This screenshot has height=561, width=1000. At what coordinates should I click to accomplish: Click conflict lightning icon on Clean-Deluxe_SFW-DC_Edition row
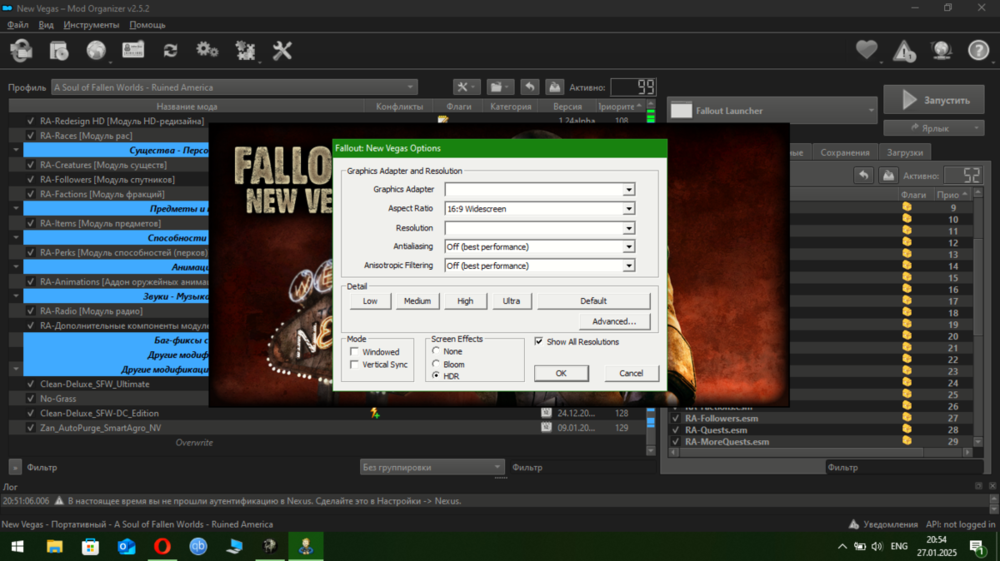[375, 413]
